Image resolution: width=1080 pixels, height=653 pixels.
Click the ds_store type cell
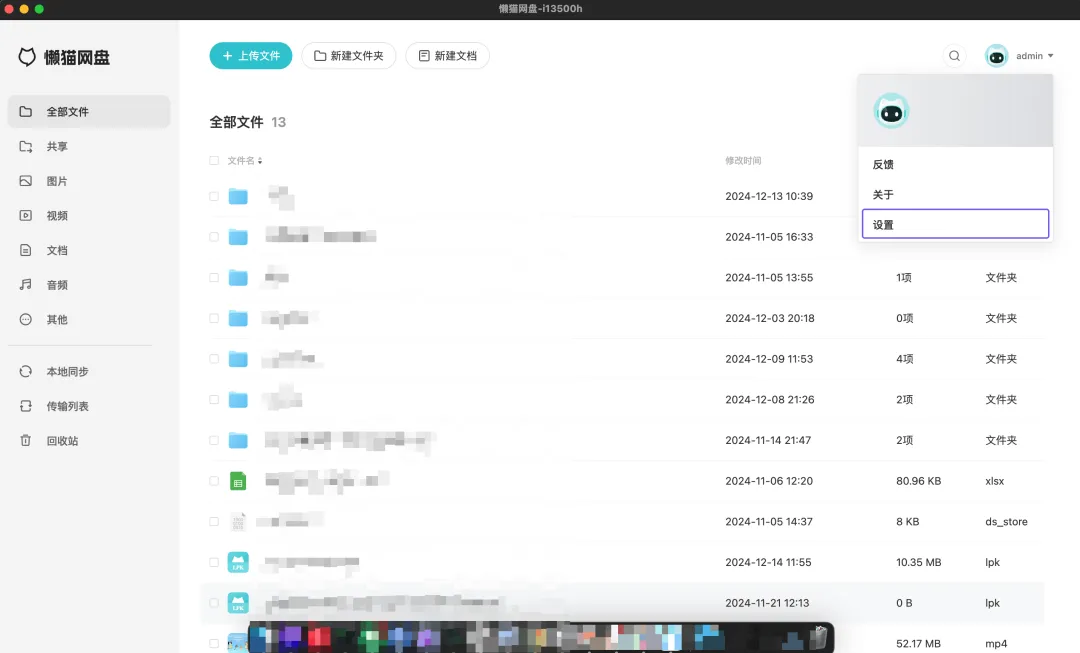click(1006, 521)
